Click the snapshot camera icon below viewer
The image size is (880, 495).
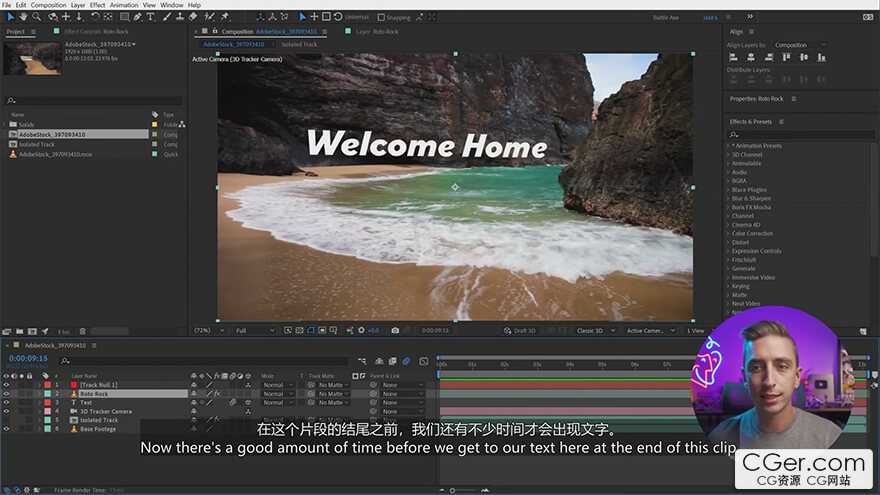tap(395, 330)
